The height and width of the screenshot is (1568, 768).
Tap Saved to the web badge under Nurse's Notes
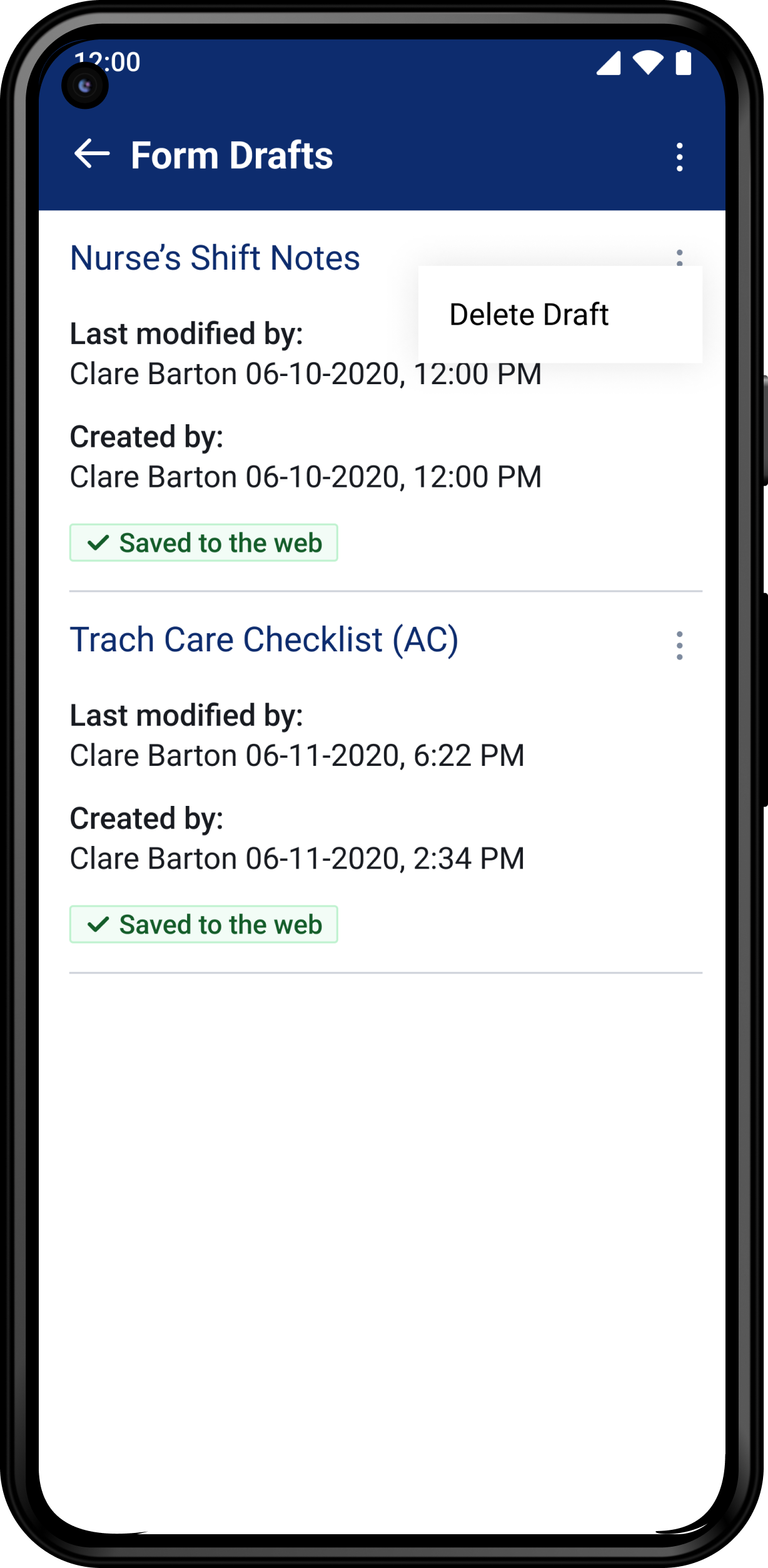pos(204,542)
